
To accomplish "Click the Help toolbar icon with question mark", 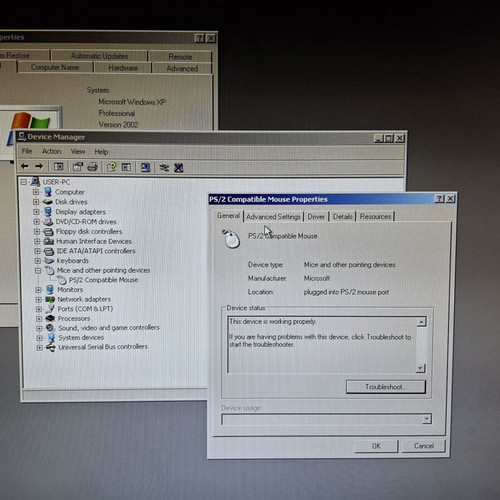I will click(111, 167).
